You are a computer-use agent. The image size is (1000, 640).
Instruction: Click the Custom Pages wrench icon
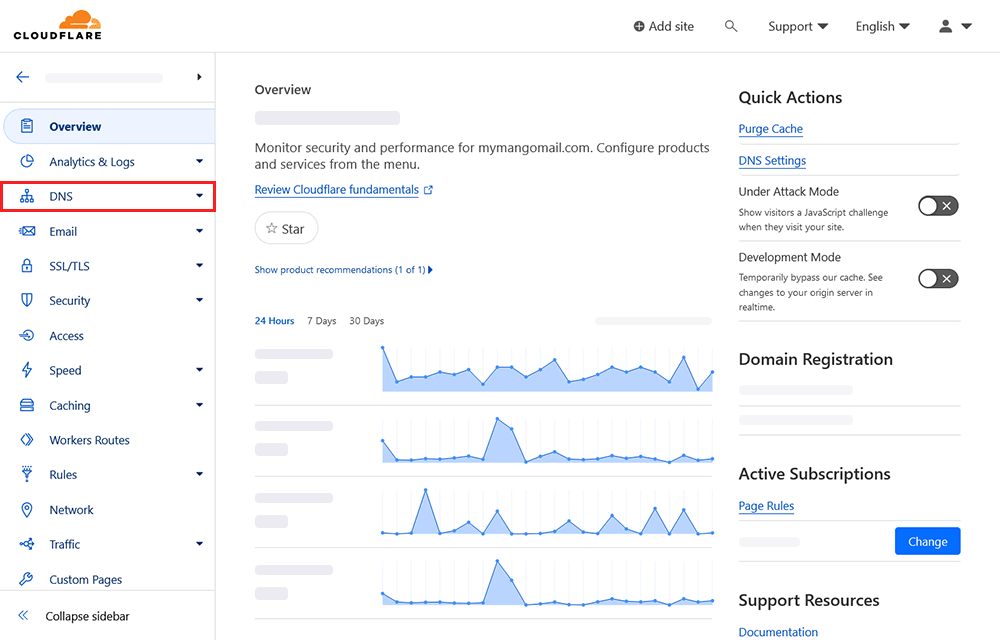click(x=26, y=579)
